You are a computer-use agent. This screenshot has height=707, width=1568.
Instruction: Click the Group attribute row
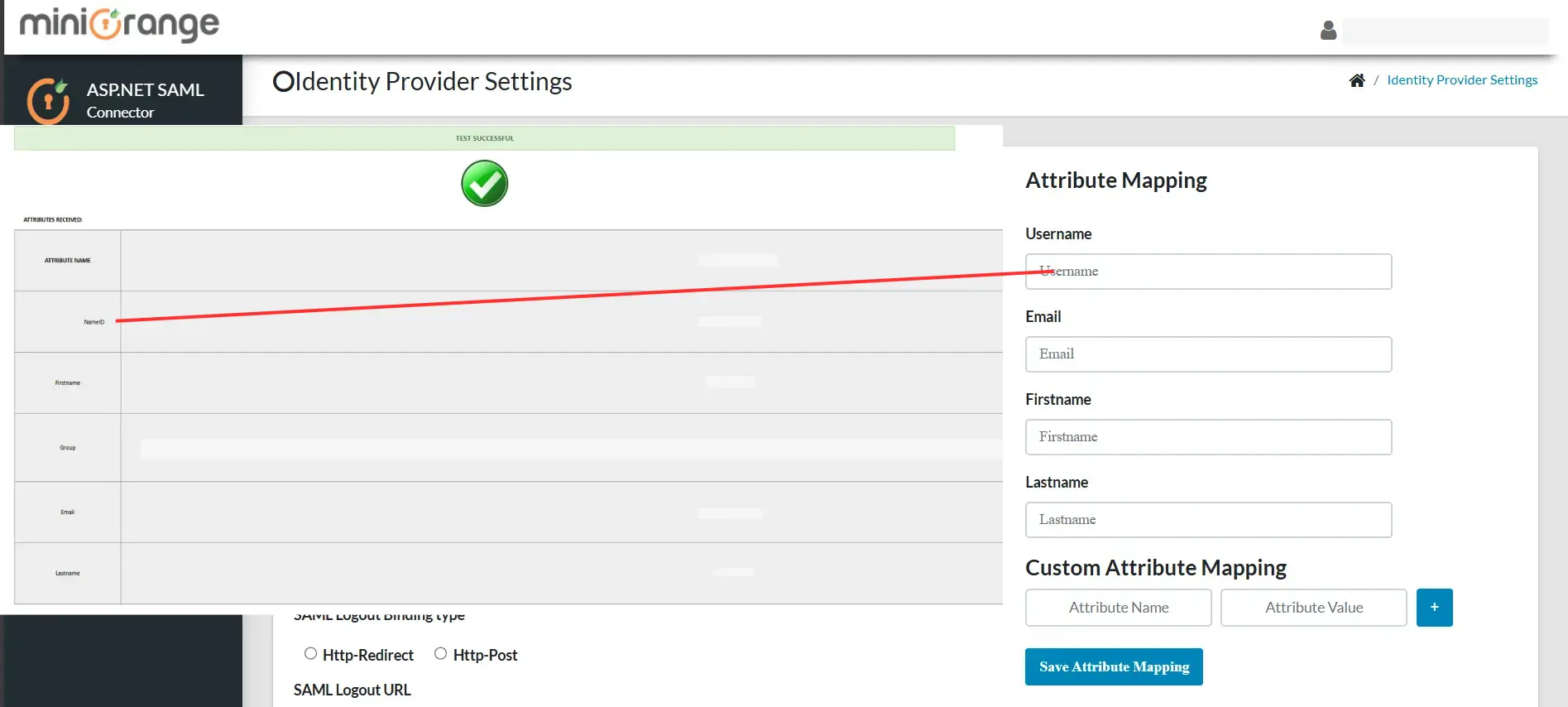tap(68, 448)
